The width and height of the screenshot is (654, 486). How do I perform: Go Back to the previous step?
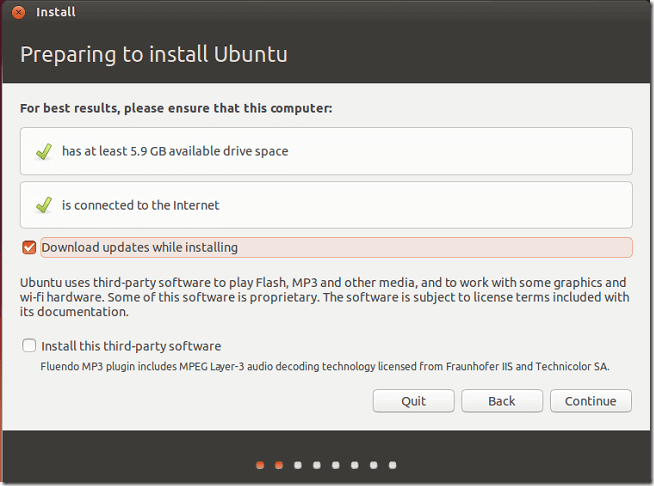(x=502, y=401)
